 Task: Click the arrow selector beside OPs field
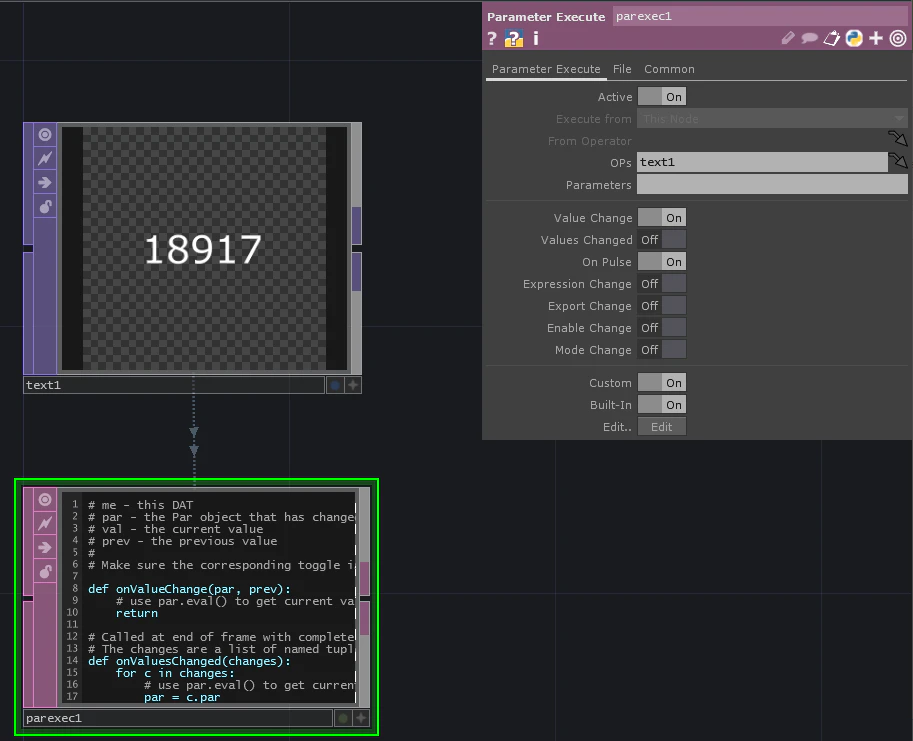tap(898, 161)
